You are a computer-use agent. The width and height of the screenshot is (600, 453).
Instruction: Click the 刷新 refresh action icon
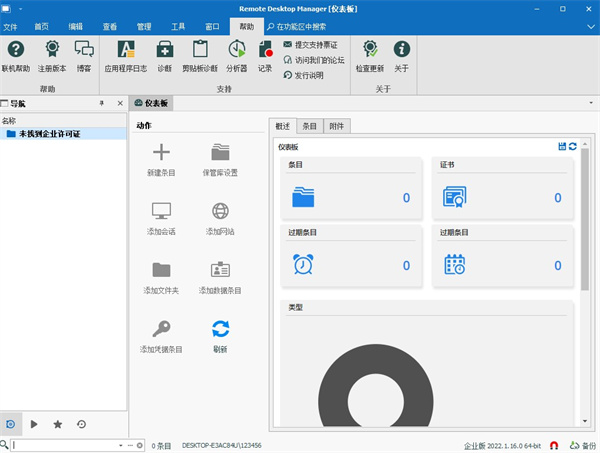(x=220, y=328)
